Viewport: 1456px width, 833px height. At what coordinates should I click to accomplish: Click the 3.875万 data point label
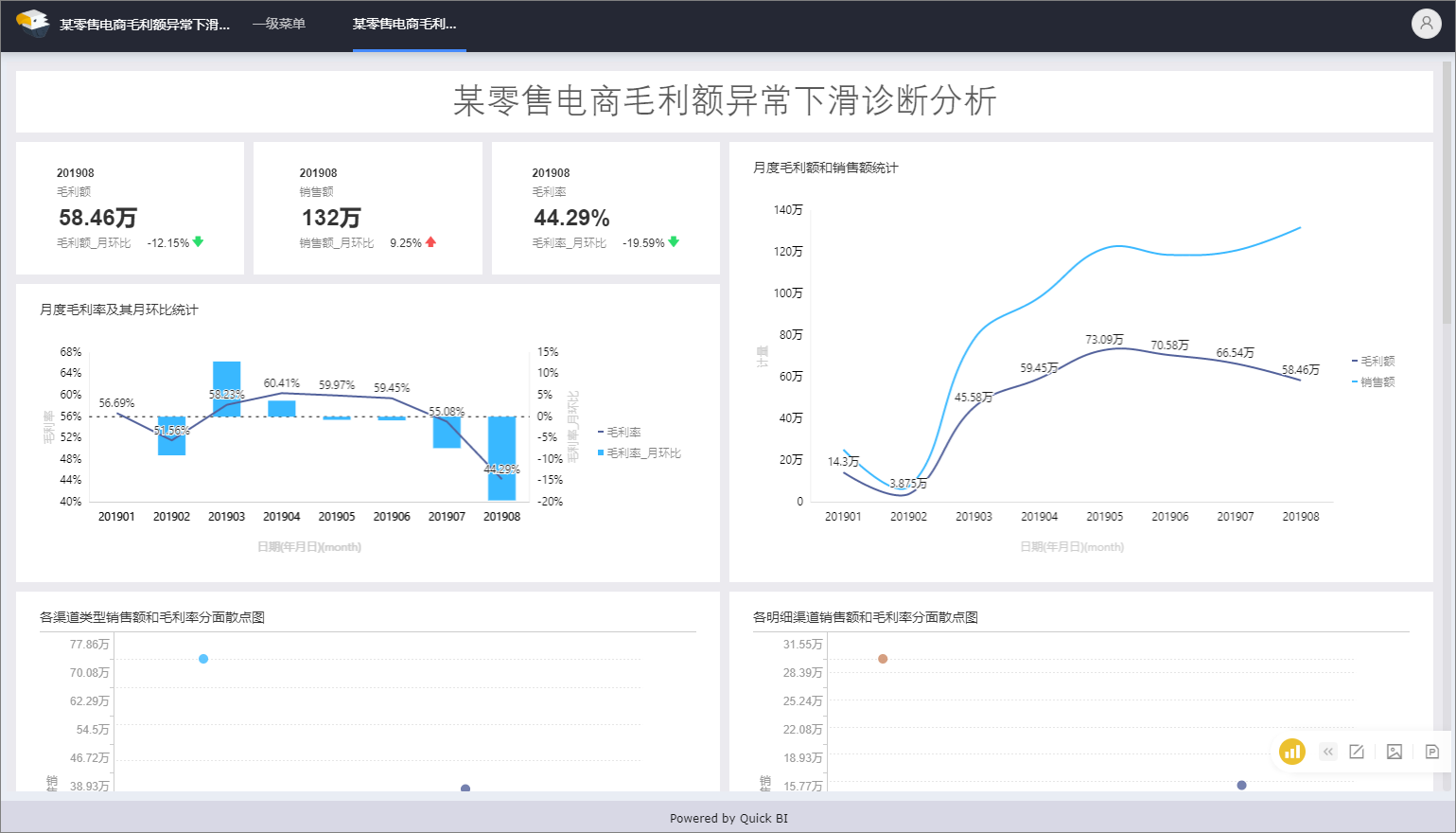click(x=908, y=484)
